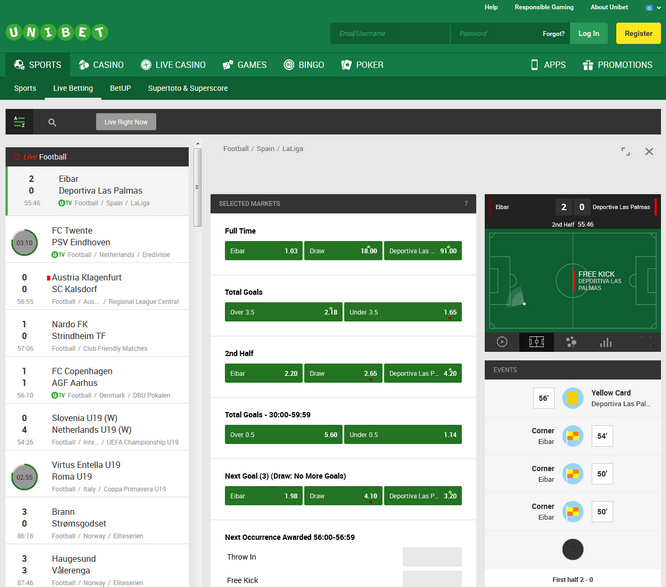Open the BINGO main menu

[x=304, y=65]
